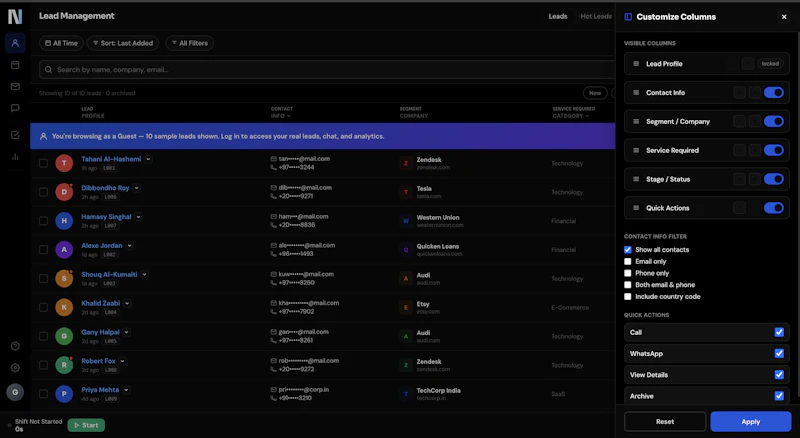This screenshot has width=800, height=438.
Task: Click the Etsy company logo icon
Action: coord(406,307)
